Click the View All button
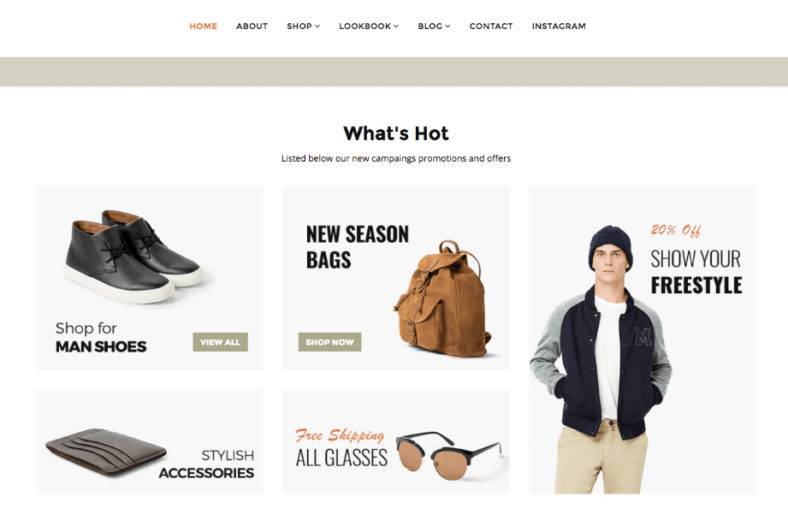Screen dimensions: 788x514 [220, 342]
